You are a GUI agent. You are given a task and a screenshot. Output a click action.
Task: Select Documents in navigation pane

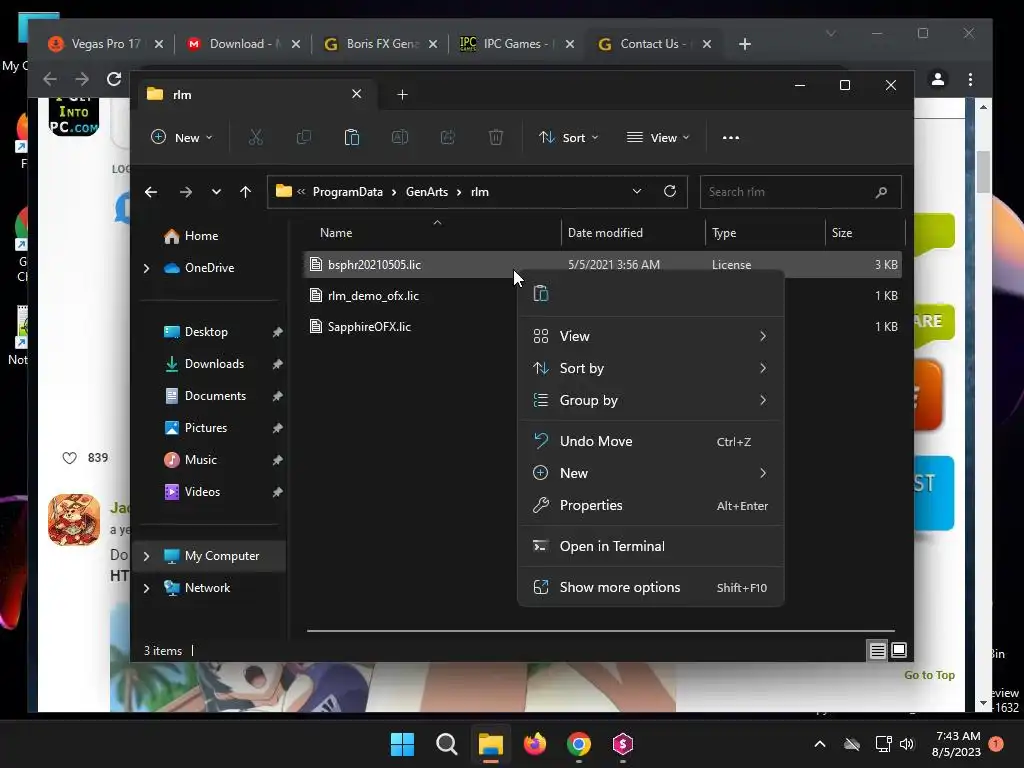click(x=213, y=396)
